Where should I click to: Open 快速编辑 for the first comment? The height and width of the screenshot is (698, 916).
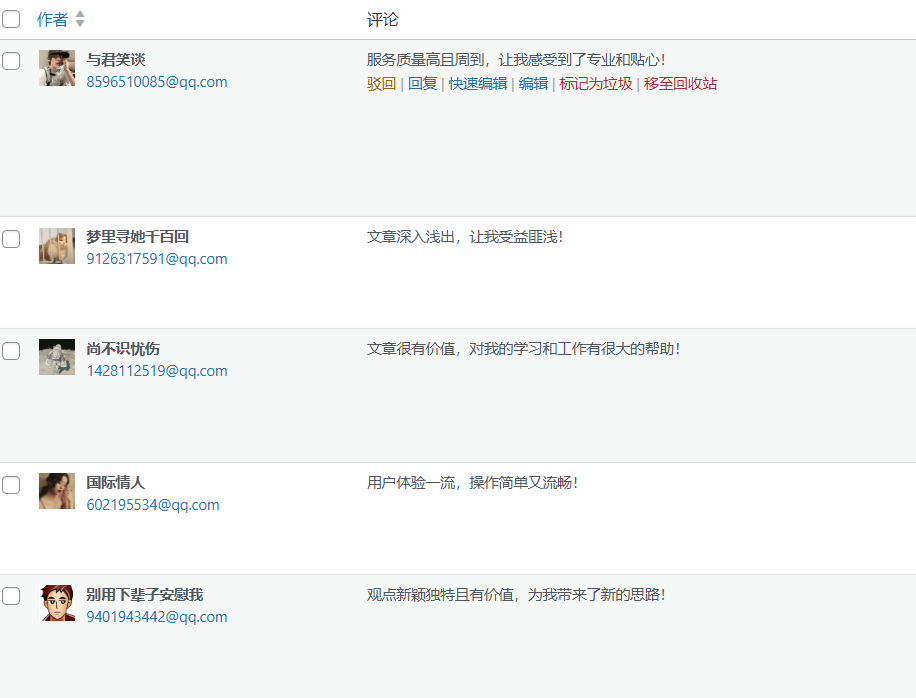tap(477, 84)
